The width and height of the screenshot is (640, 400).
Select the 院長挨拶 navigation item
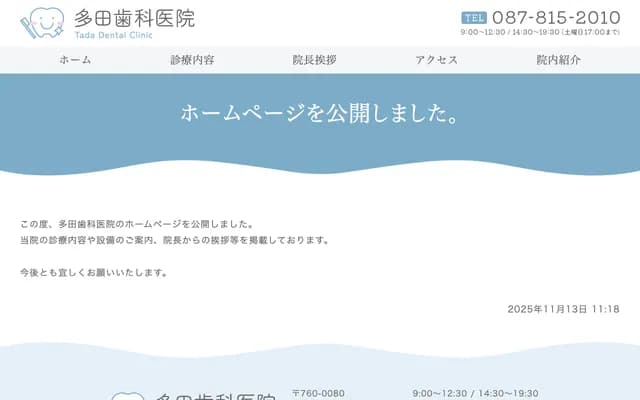(314, 60)
